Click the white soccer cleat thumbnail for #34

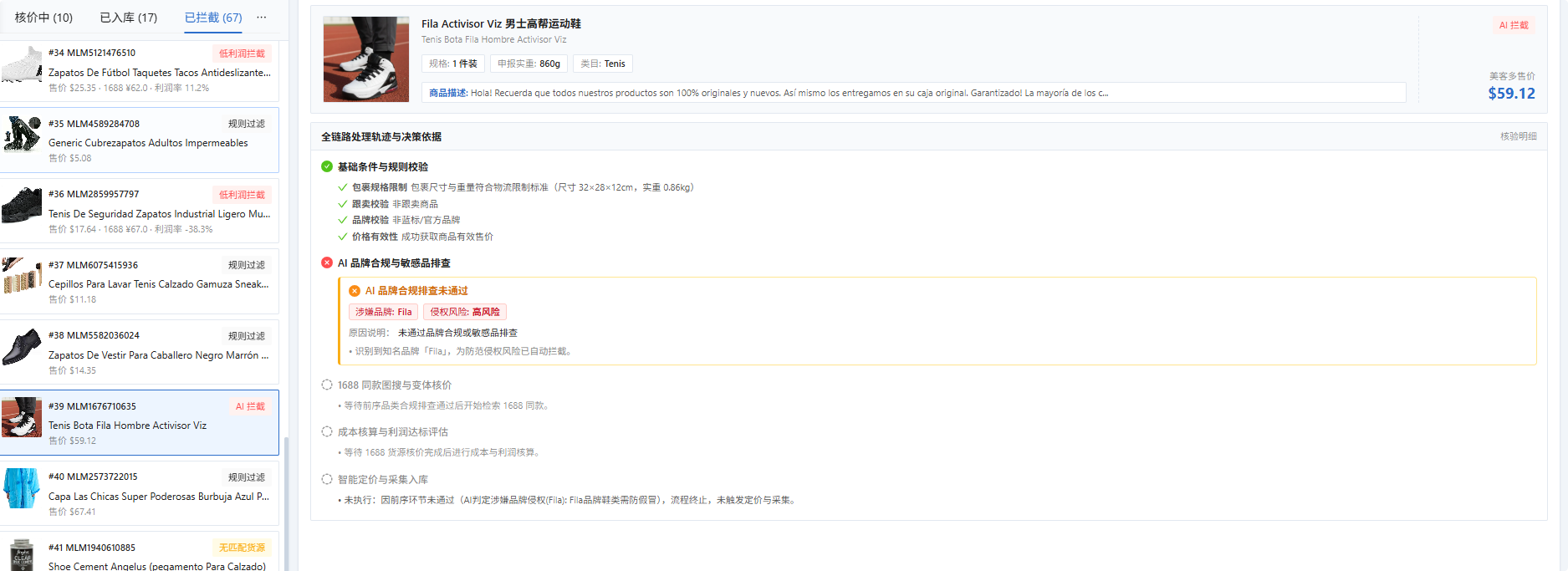(22, 65)
